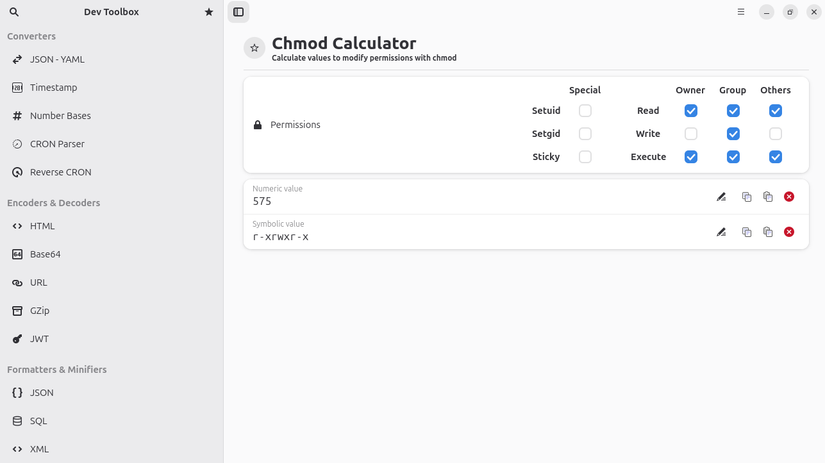Show favorites with the sidebar star icon
The image size is (825, 463).
click(x=209, y=12)
